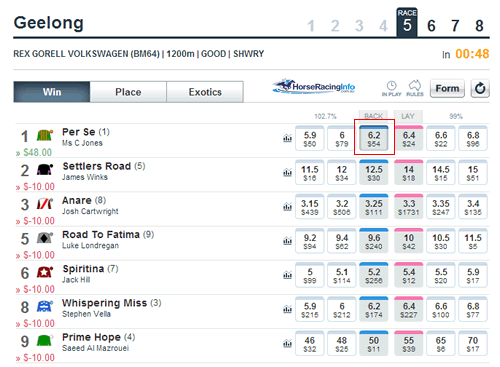500x367 pixels.
Task: Back Per Se at 5.9
Action: click(310, 138)
